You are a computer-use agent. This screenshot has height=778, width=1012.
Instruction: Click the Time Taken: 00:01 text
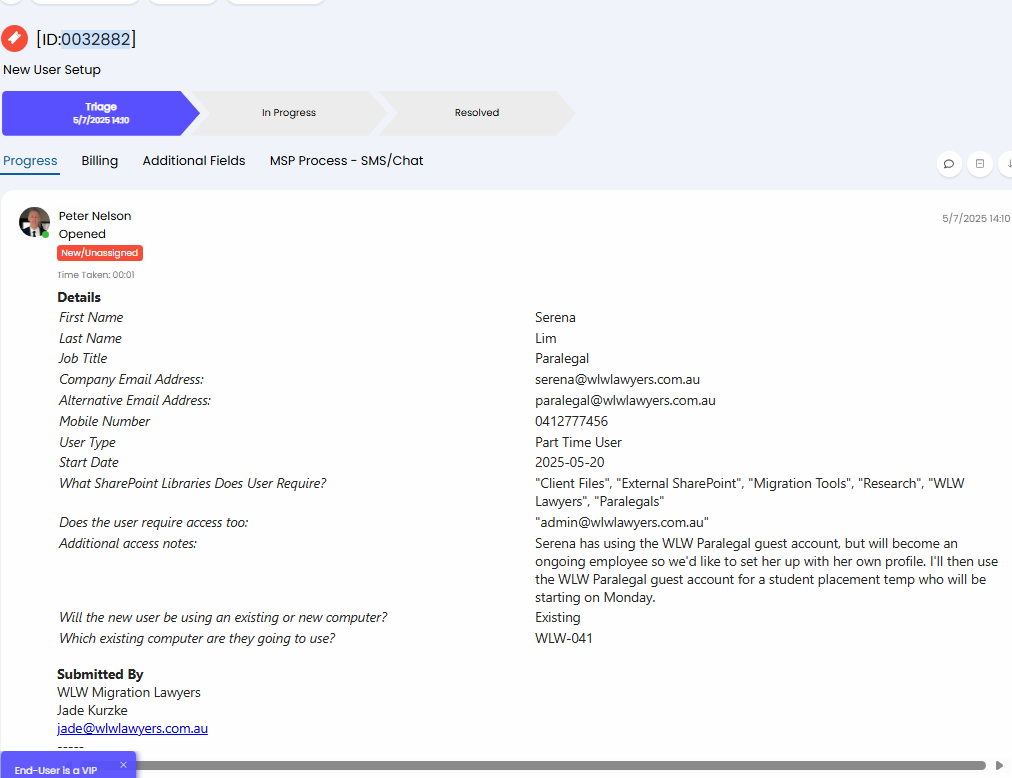[96, 275]
